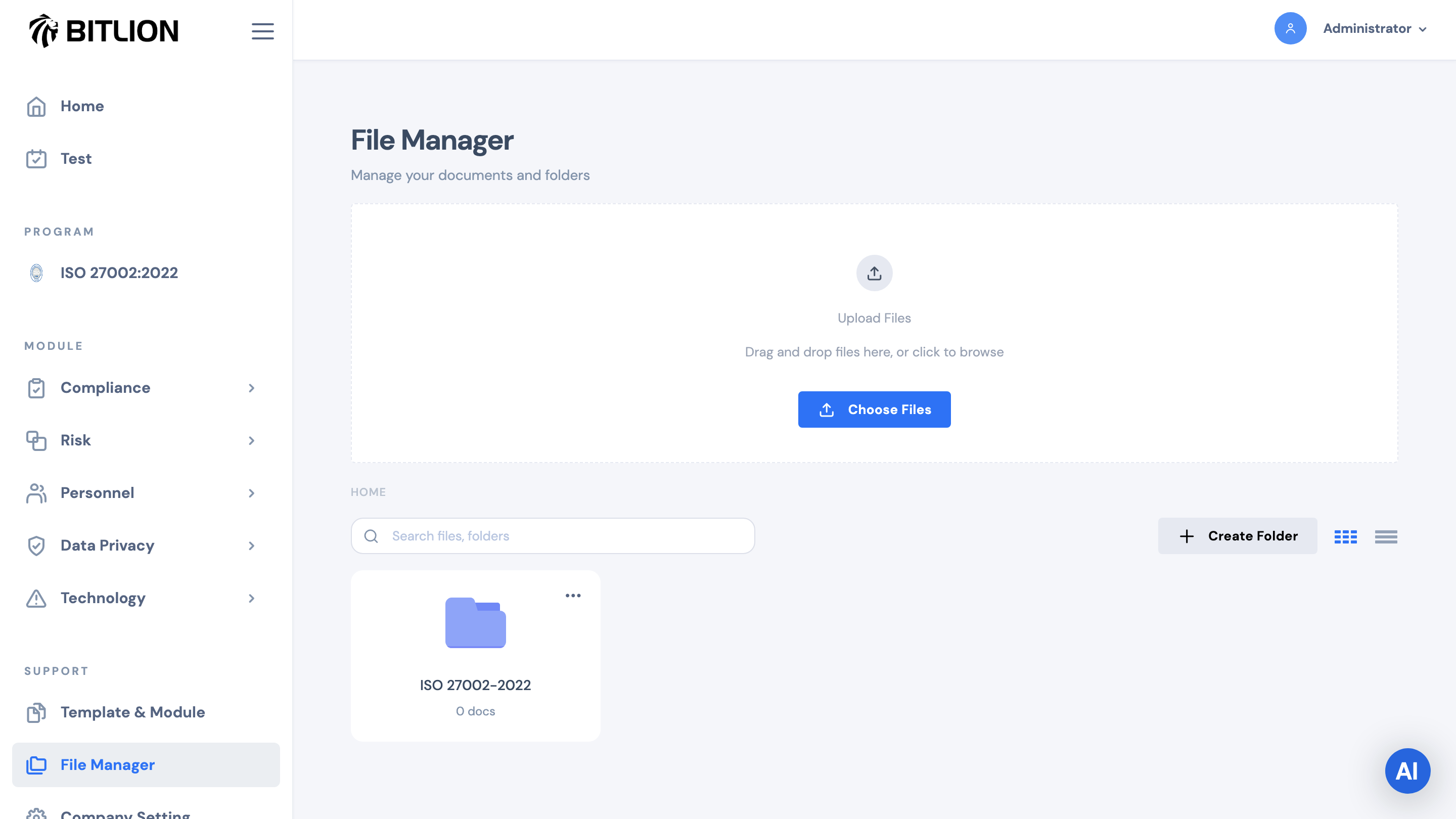Click the ISO 27002:2022 badge icon

pos(36,273)
